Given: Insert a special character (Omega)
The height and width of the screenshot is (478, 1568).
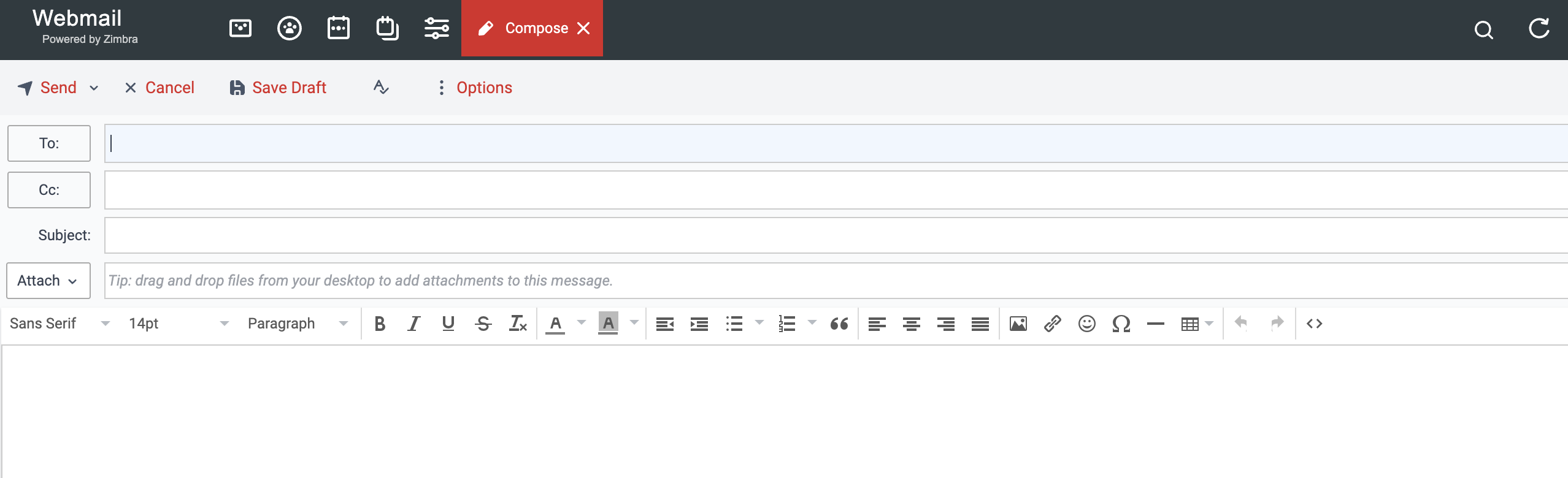Looking at the screenshot, I should click(x=1121, y=324).
